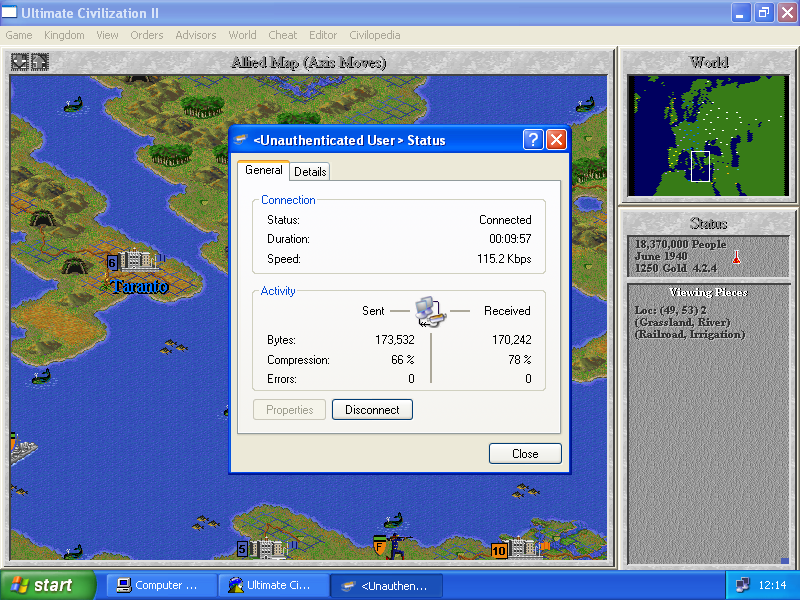Image resolution: width=800 pixels, height=600 pixels.
Task: Open the Windows Start menu
Action: tap(48, 585)
